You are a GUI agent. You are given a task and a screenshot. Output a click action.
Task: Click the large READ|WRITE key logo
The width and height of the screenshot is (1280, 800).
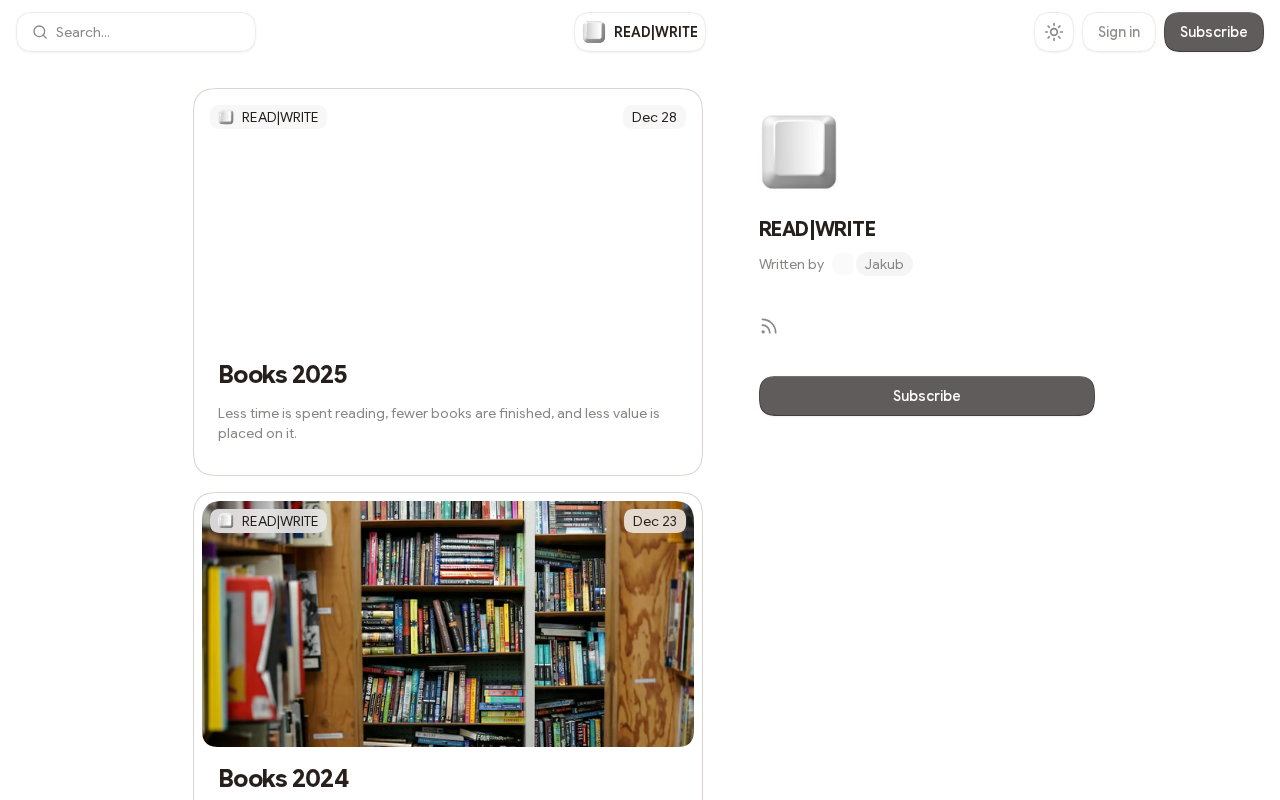coord(799,152)
